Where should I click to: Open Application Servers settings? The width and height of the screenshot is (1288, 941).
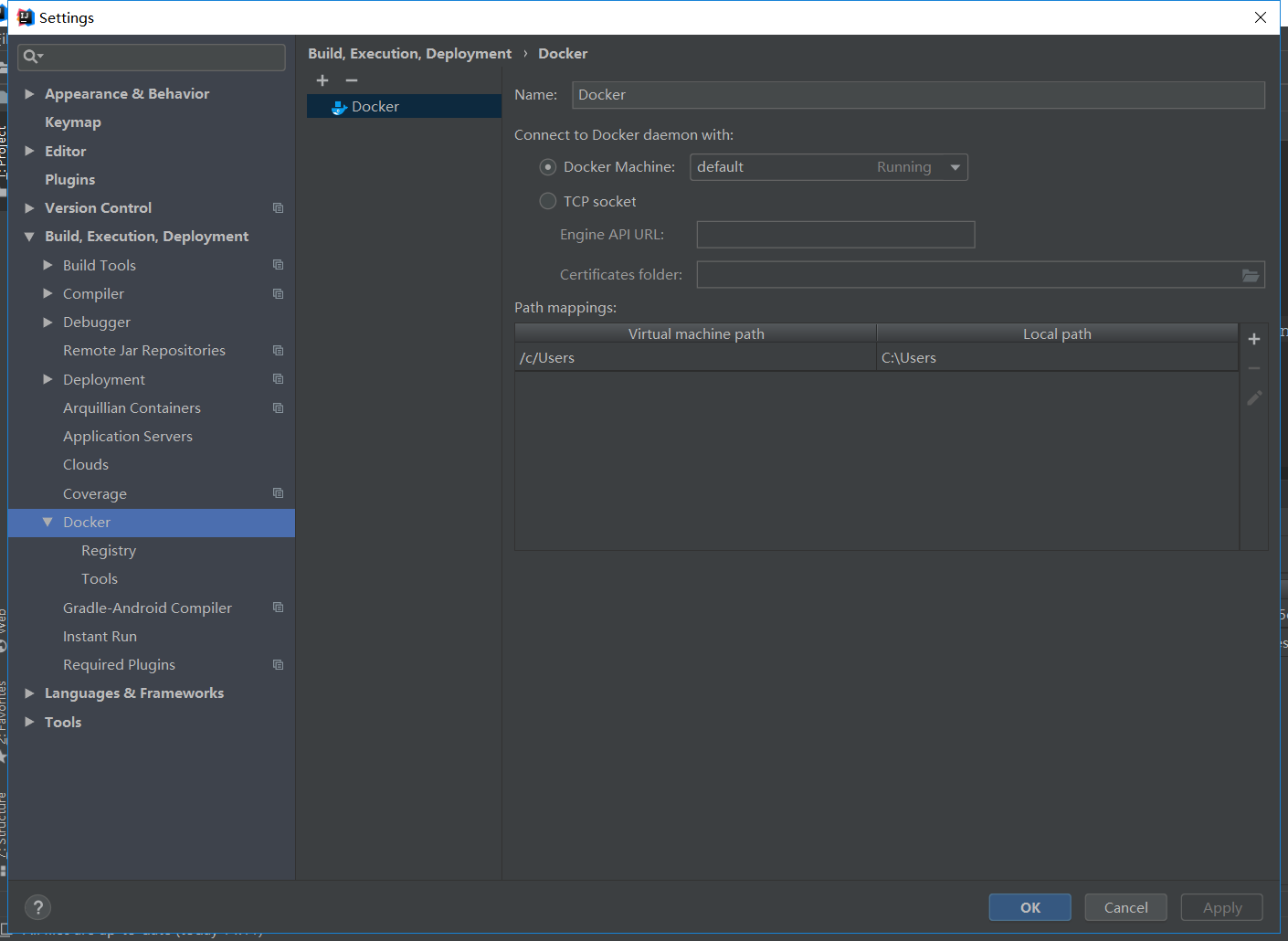coord(128,437)
